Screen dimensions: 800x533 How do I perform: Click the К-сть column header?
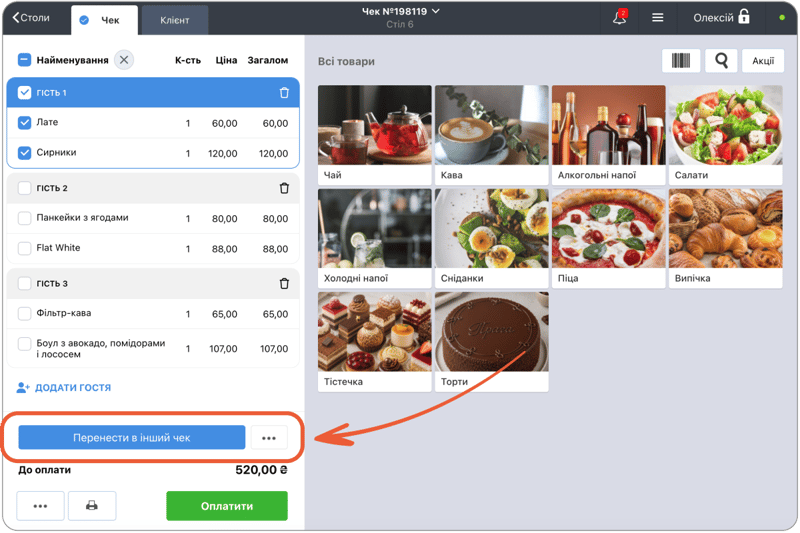[188, 60]
